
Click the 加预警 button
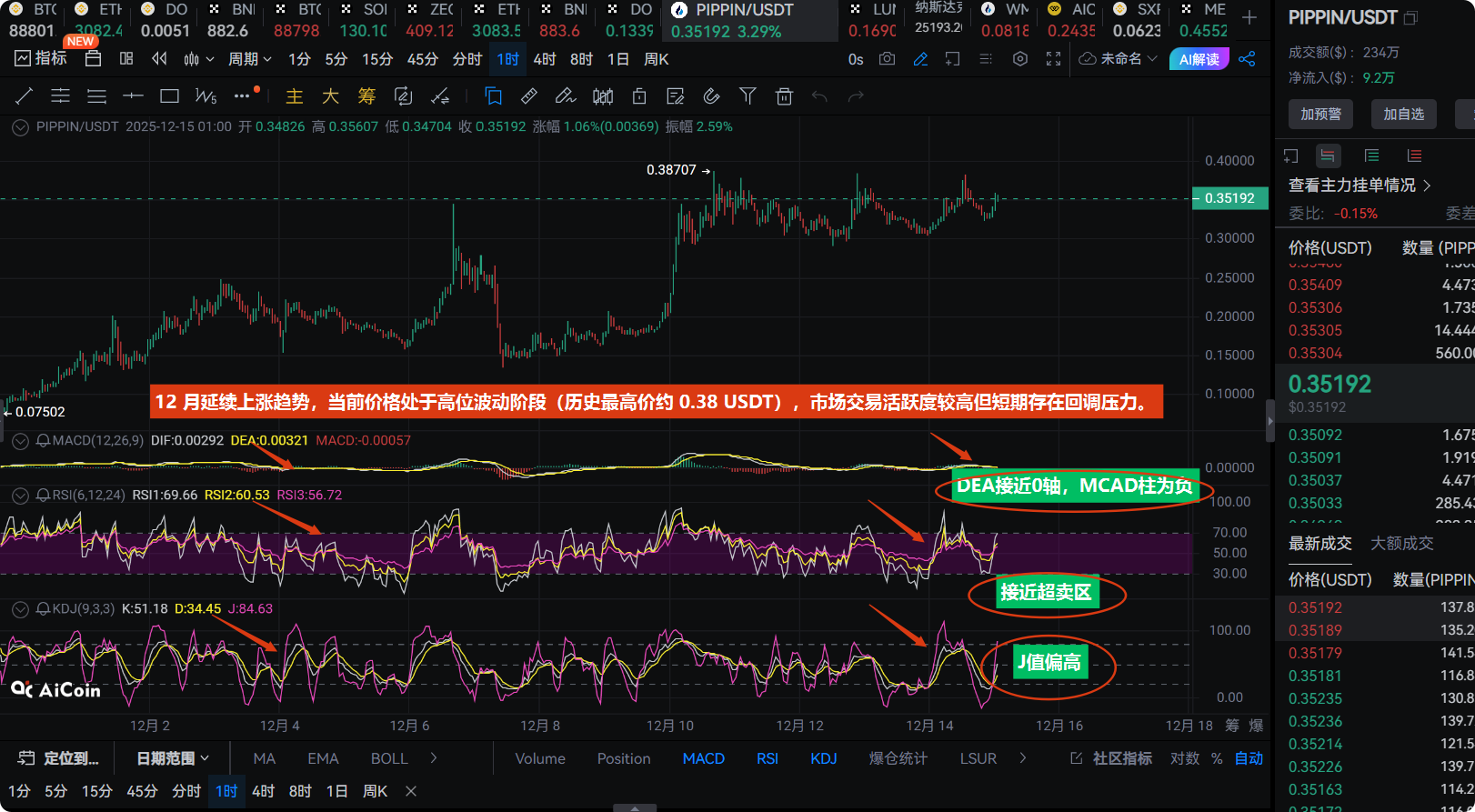coord(1320,114)
